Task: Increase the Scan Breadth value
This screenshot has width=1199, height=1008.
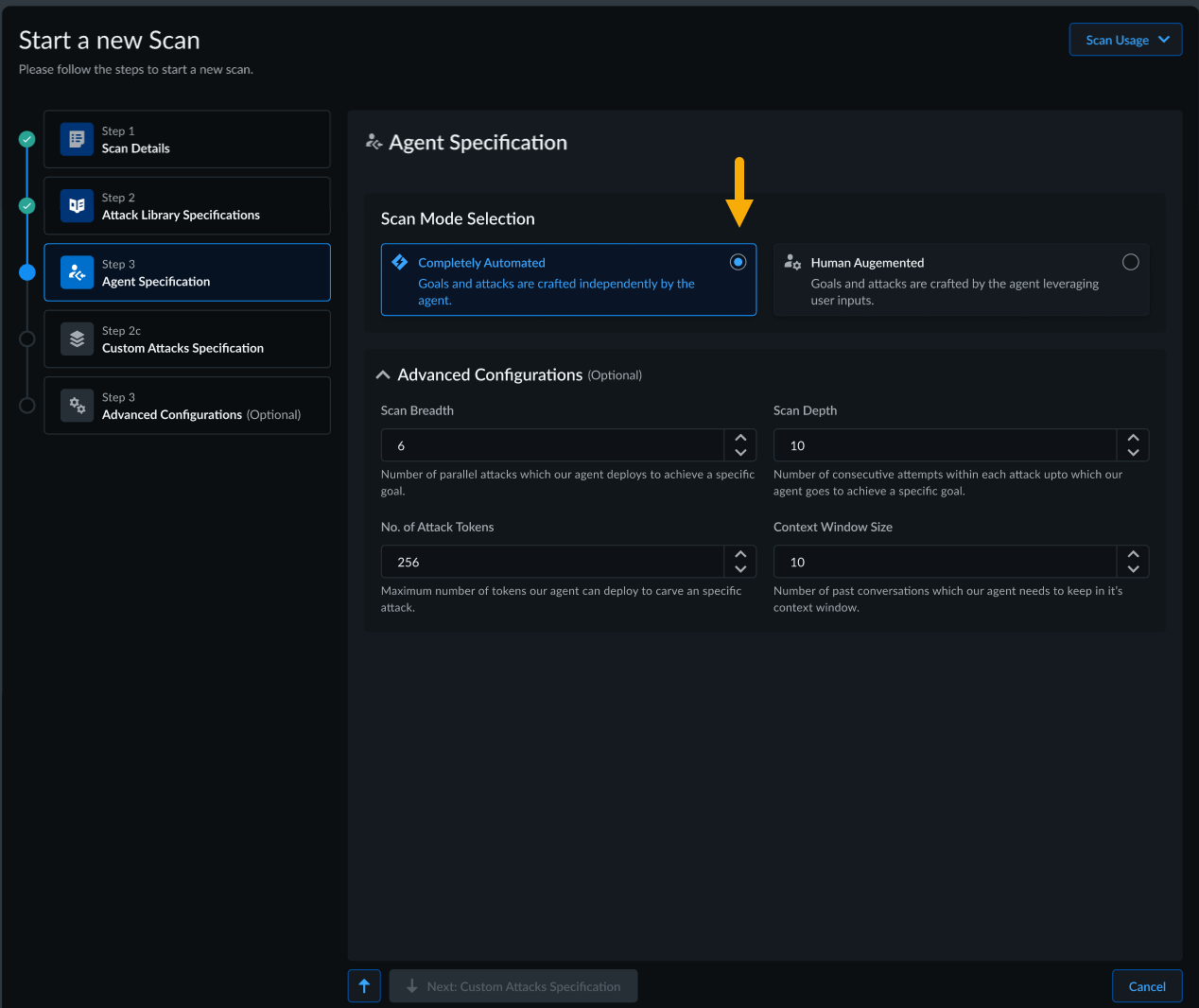Action: click(740, 438)
